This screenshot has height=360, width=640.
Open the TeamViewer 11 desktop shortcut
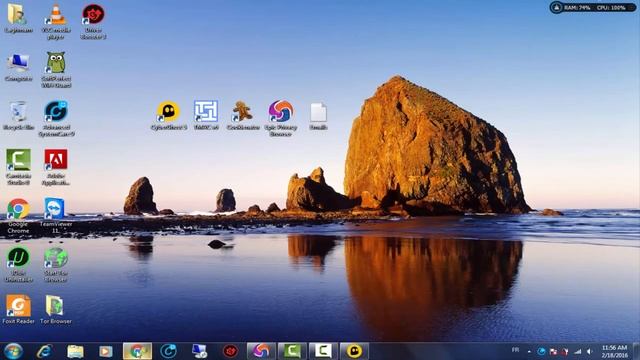56,216
